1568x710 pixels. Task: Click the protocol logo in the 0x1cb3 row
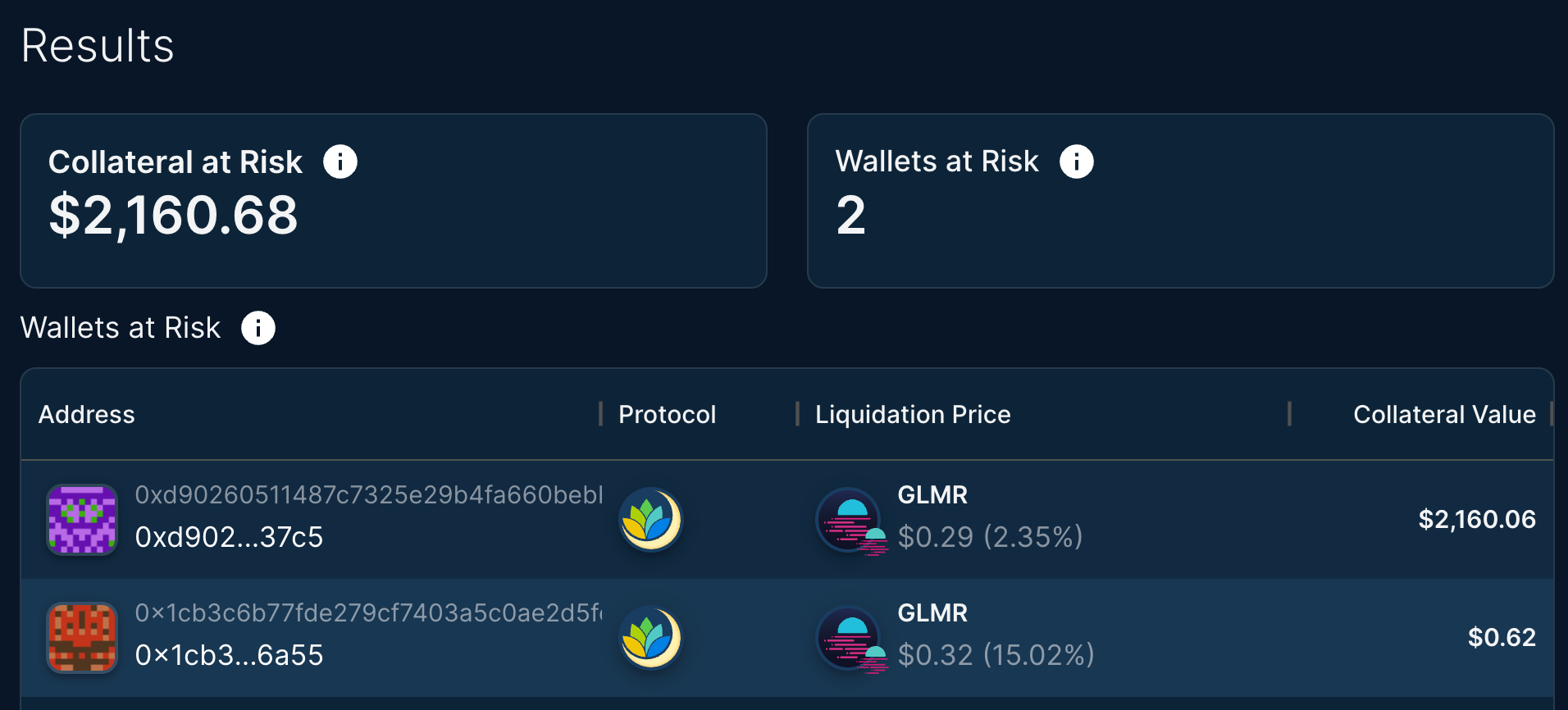click(x=650, y=637)
